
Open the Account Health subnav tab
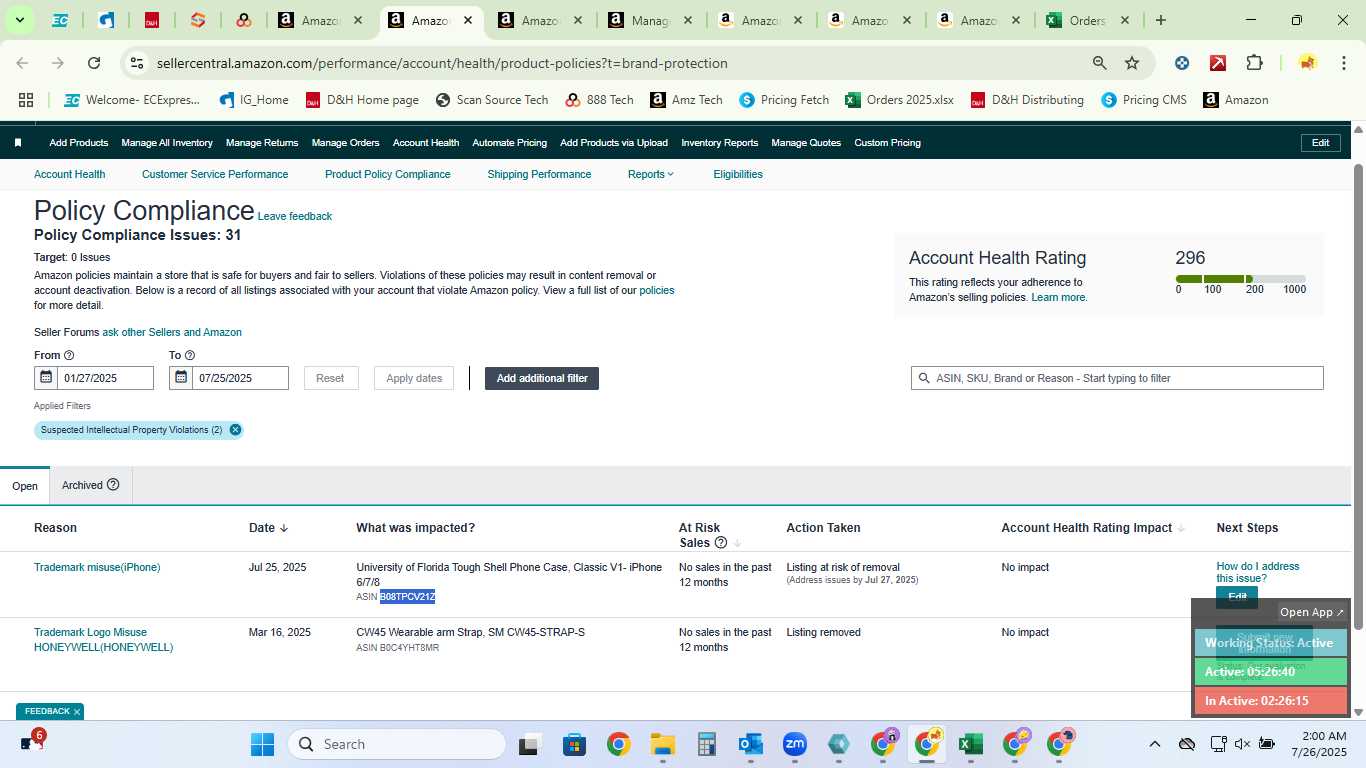point(69,174)
